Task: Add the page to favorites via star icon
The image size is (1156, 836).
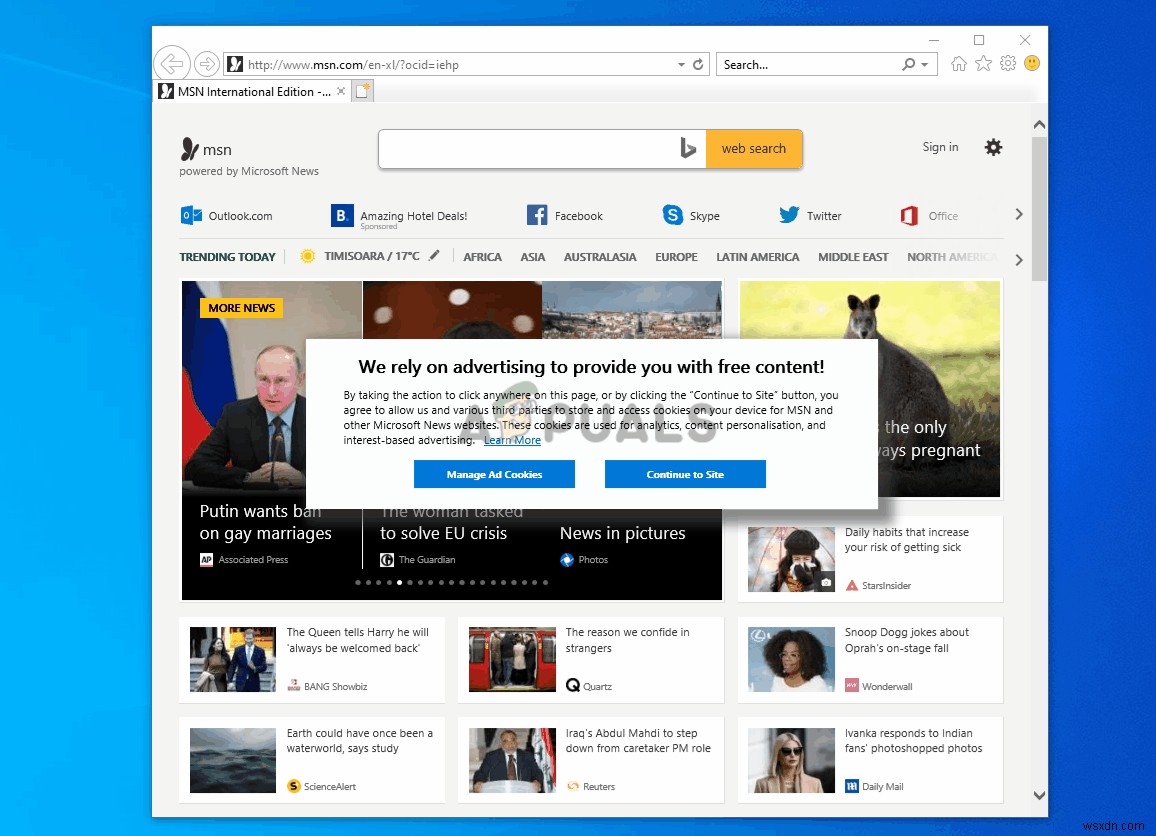Action: pos(983,63)
